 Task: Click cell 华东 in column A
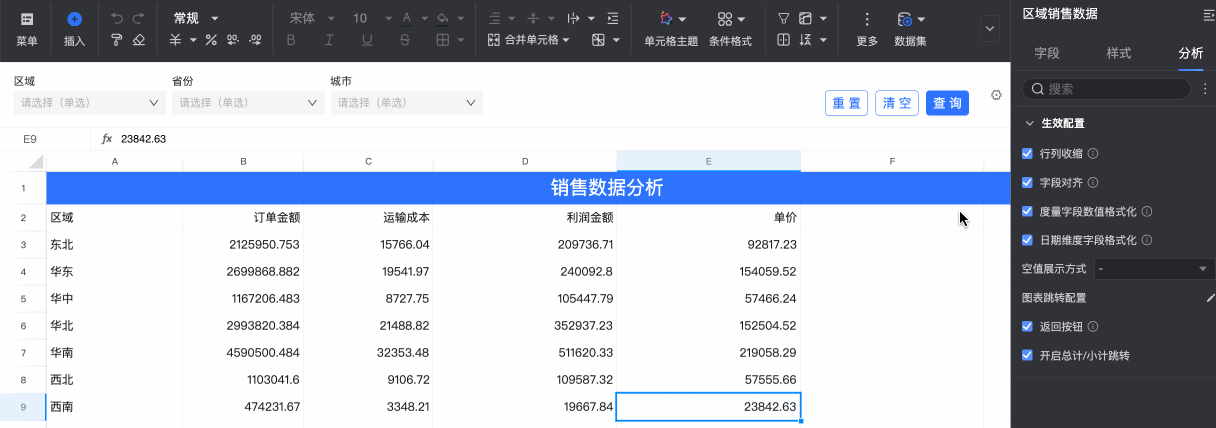point(114,271)
